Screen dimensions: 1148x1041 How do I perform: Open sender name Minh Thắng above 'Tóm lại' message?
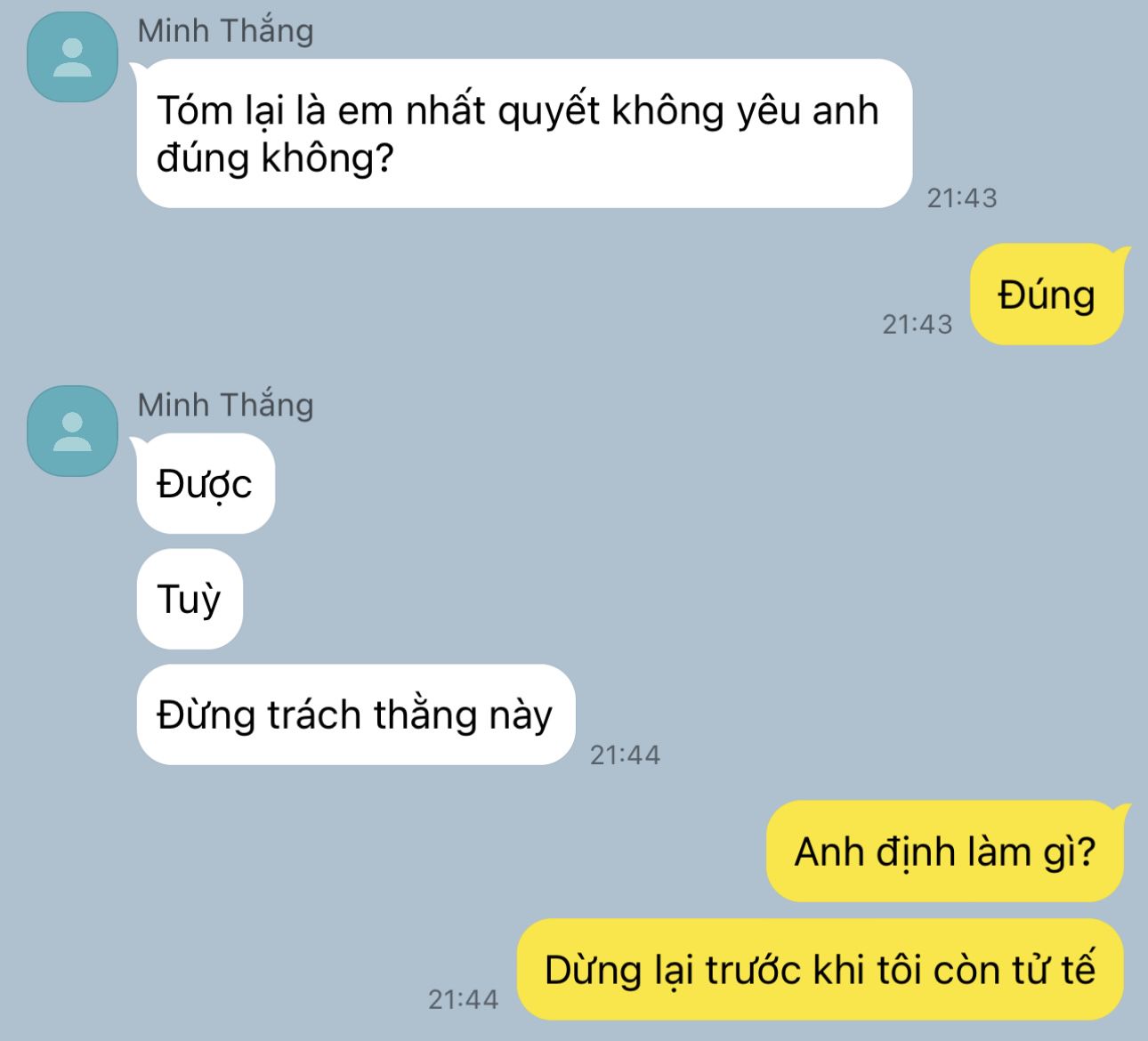[225, 31]
